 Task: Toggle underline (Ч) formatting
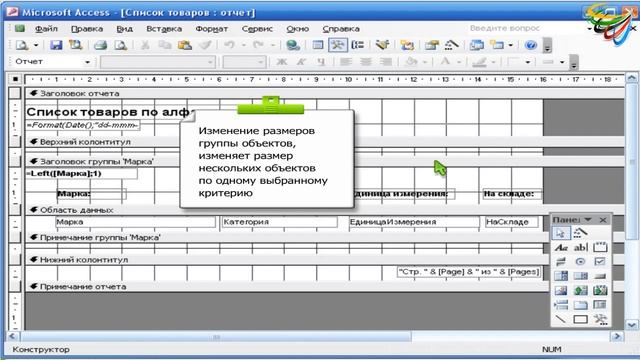tap(321, 62)
